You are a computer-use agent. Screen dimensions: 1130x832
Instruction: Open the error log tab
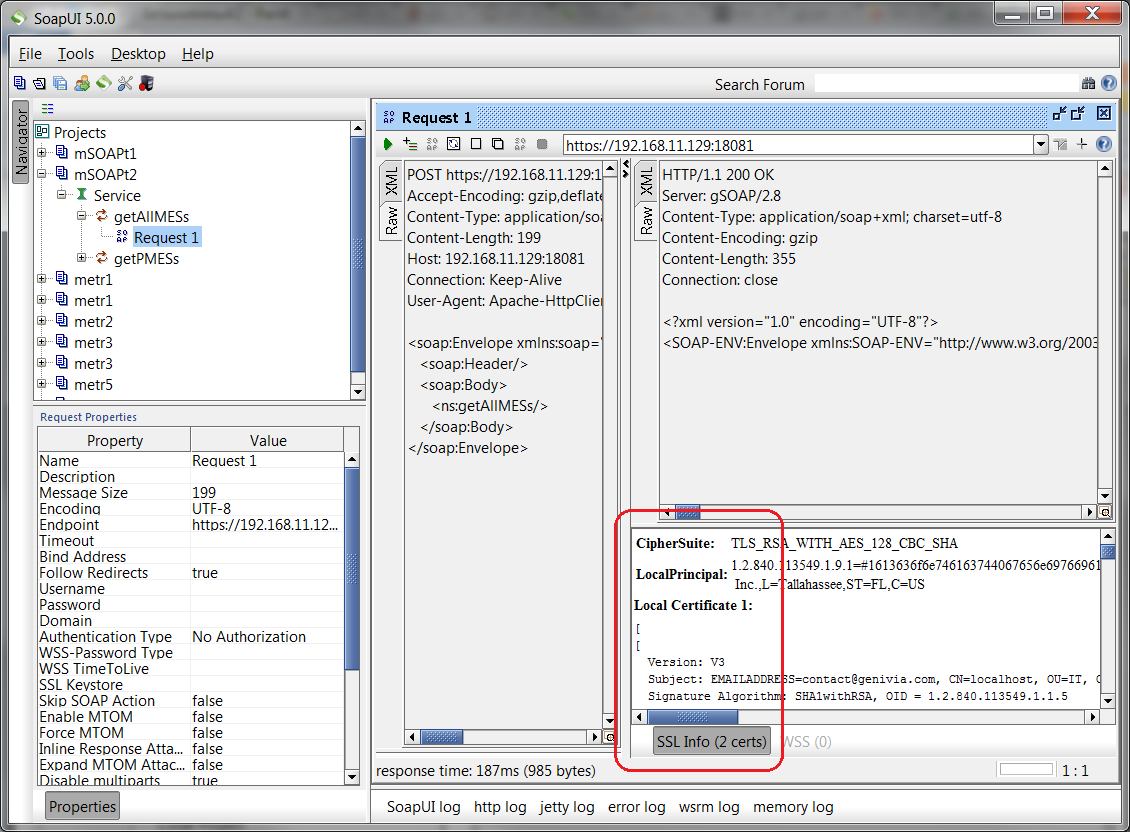pyautogui.click(x=636, y=807)
